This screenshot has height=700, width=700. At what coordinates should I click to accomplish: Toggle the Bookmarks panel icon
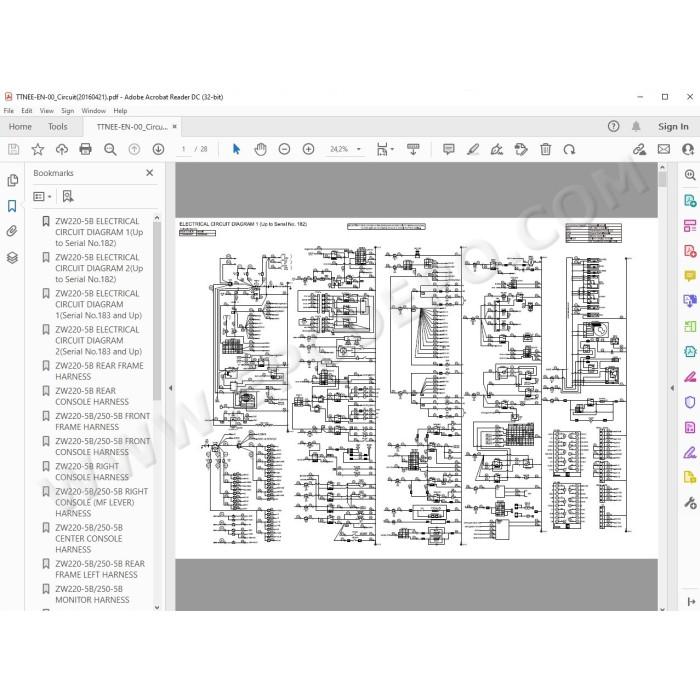coord(12,206)
